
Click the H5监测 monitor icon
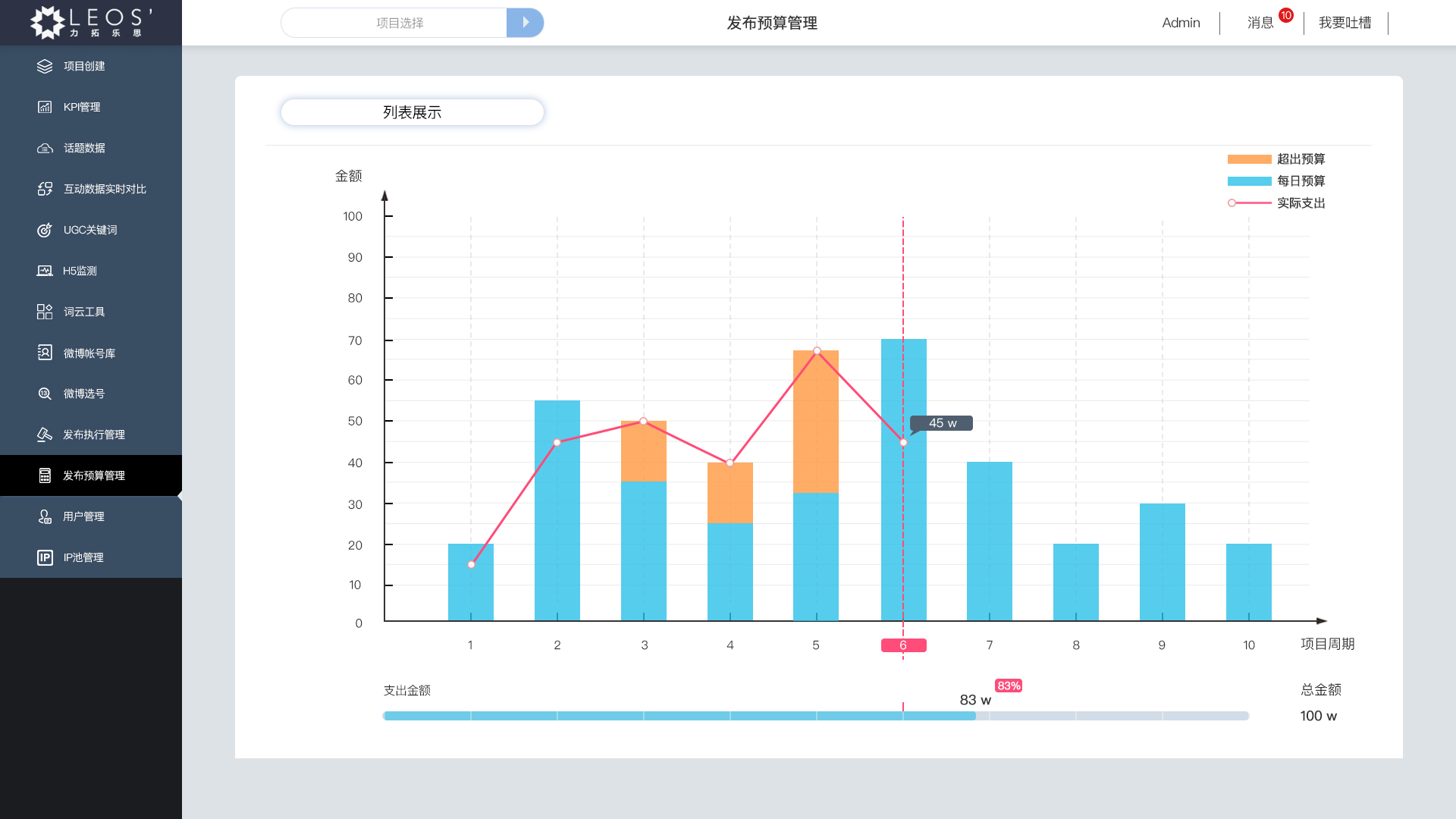(x=45, y=271)
